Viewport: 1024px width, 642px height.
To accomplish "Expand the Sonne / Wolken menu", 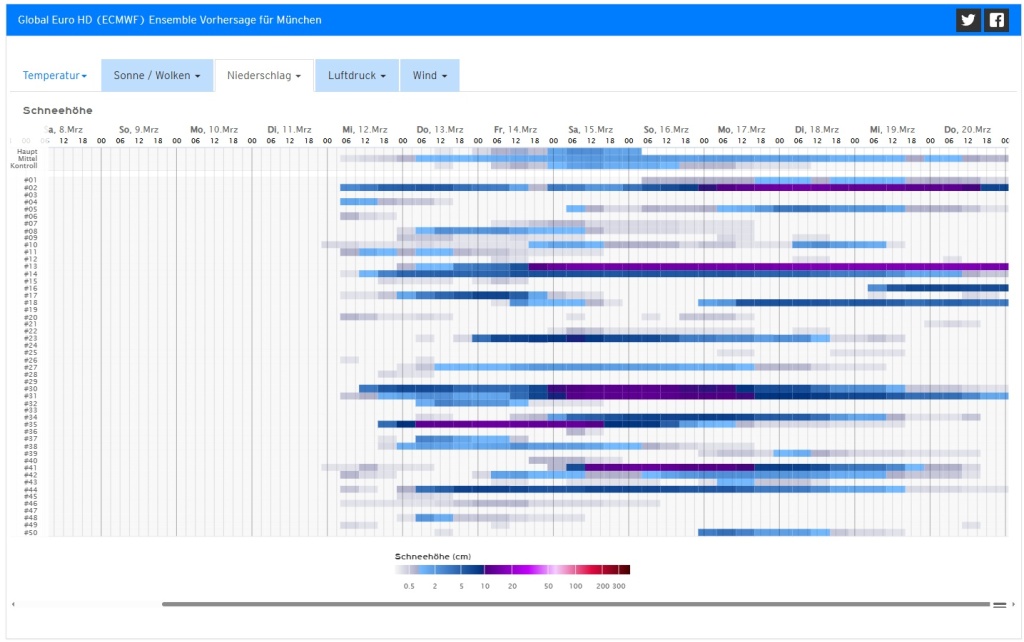I will point(157,76).
